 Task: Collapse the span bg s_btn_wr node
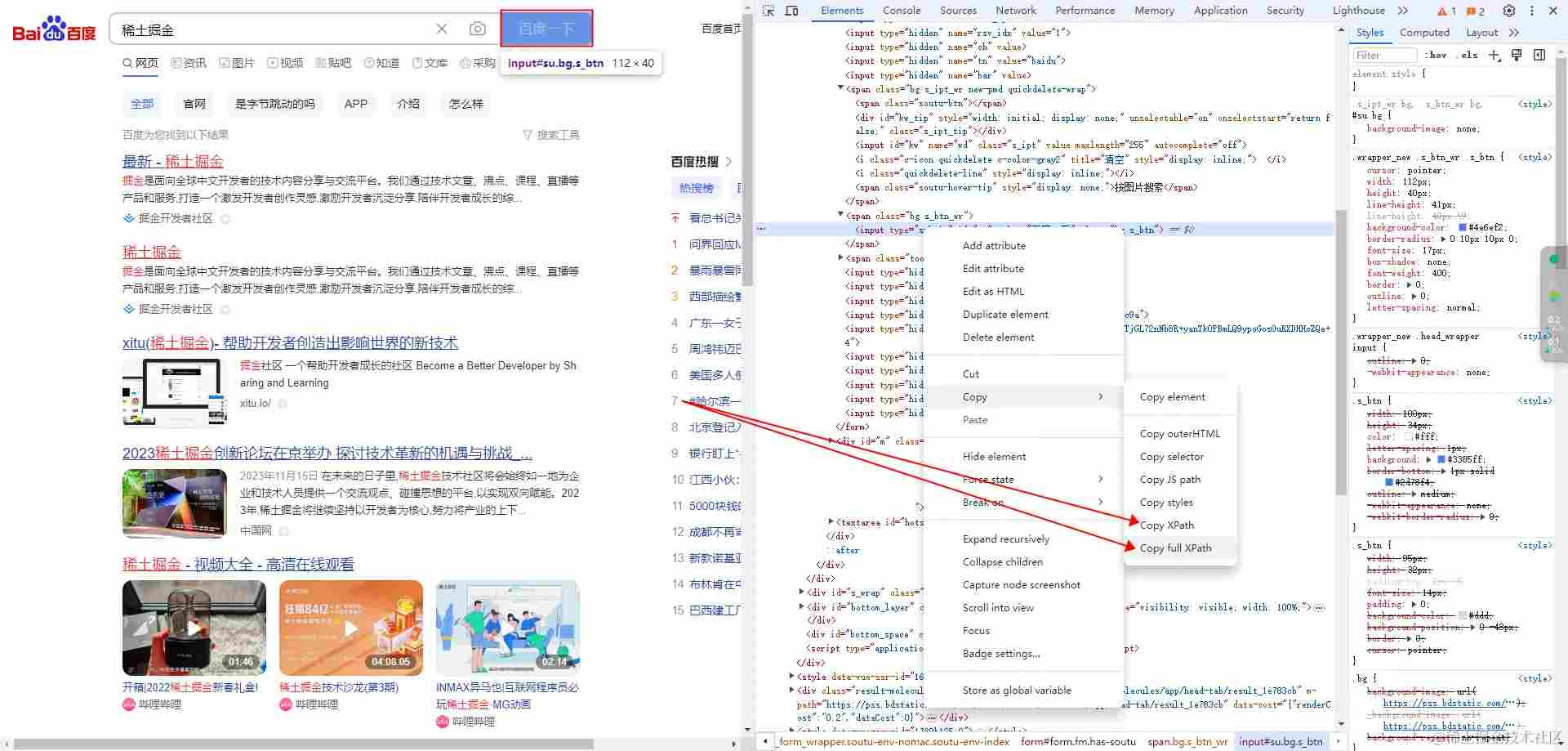coord(841,216)
